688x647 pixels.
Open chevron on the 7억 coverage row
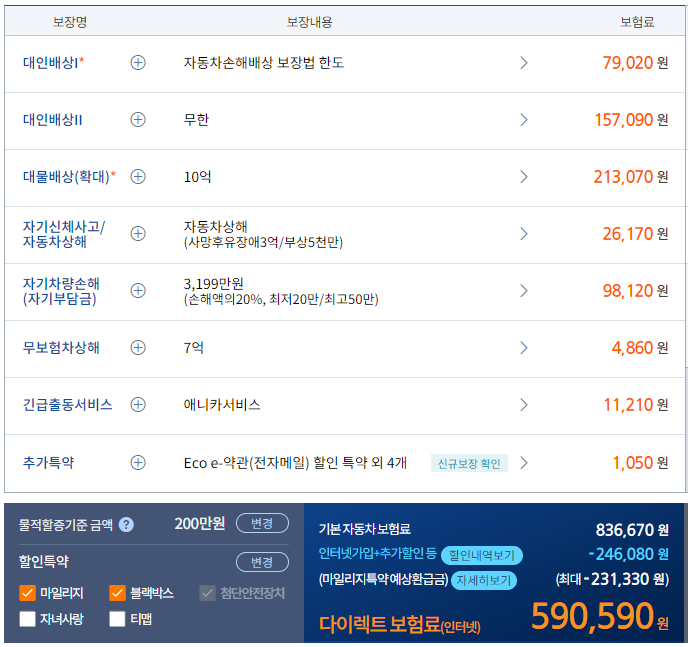[x=523, y=348]
